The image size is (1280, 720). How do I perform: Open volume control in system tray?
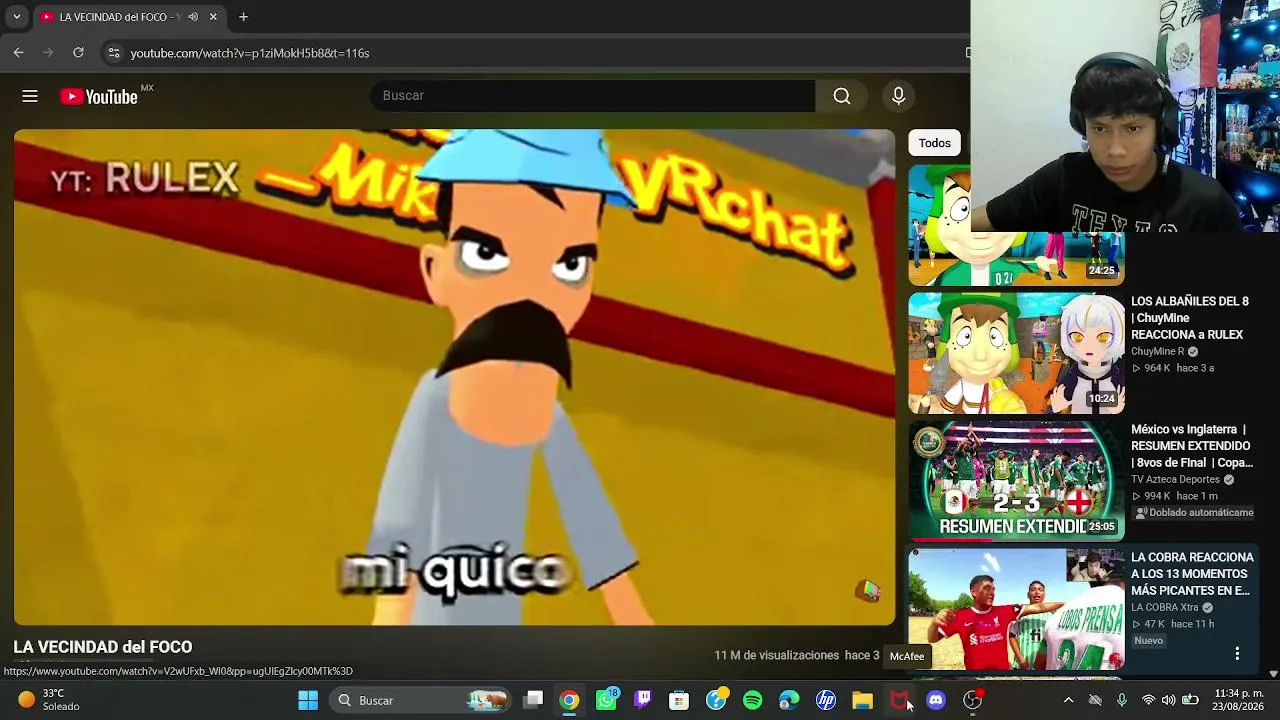[x=1168, y=700]
